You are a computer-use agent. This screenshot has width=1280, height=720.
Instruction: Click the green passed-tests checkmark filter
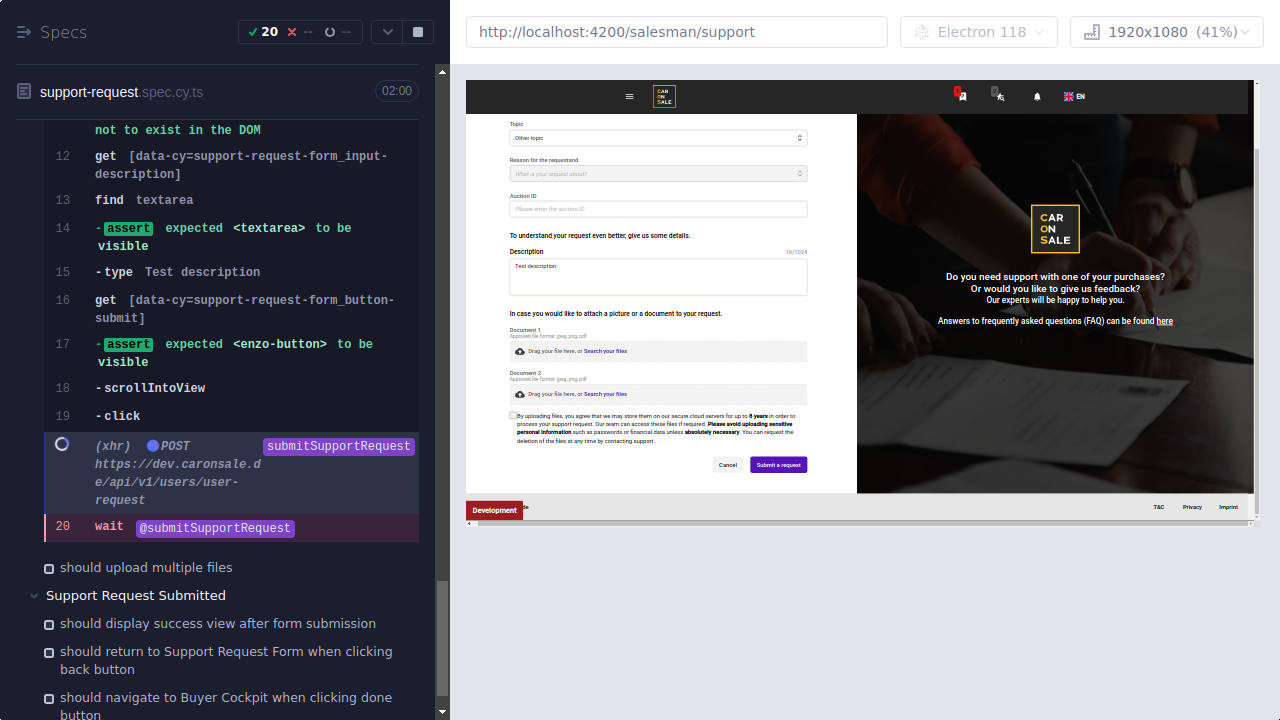(253, 31)
